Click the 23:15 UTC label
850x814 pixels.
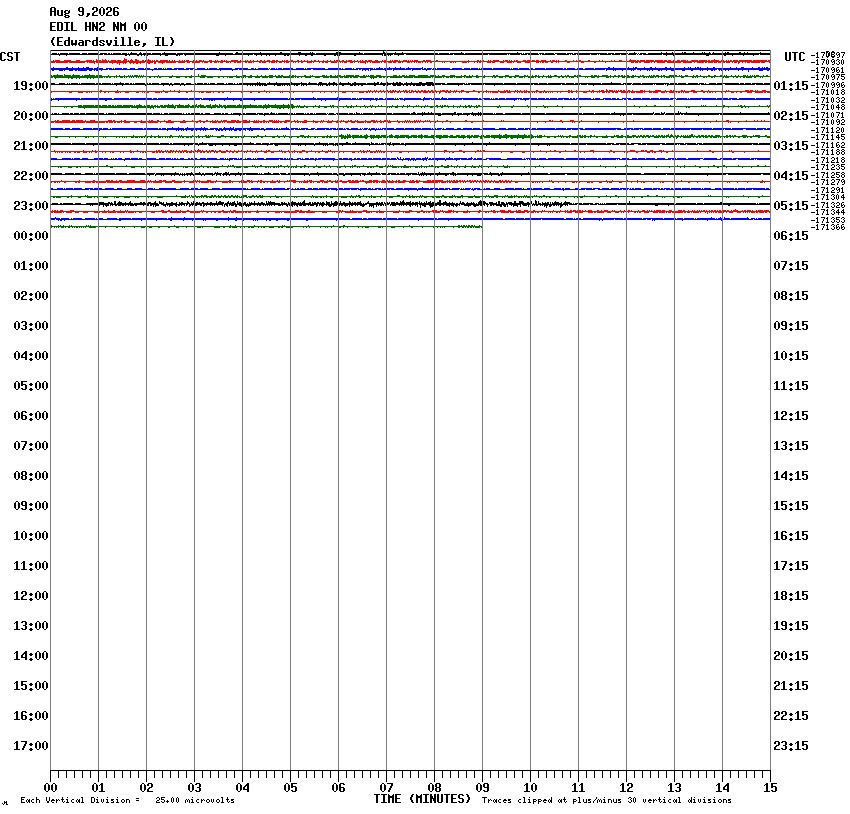click(791, 746)
